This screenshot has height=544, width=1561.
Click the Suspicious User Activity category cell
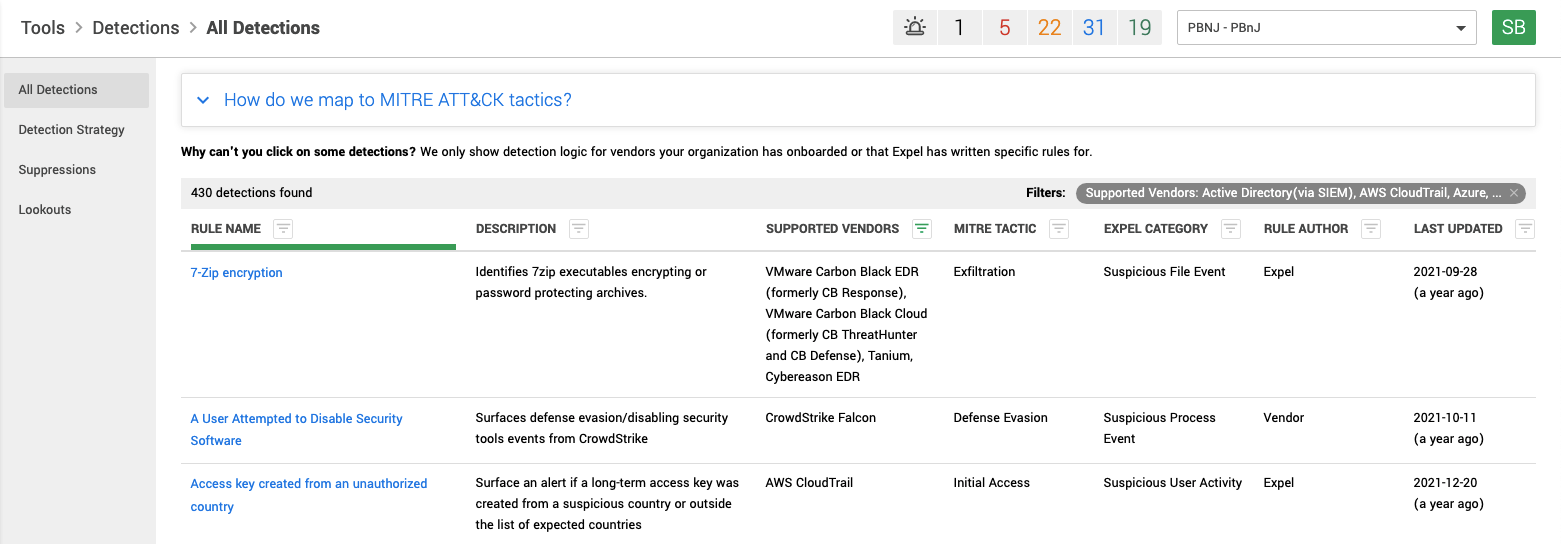click(x=1173, y=483)
